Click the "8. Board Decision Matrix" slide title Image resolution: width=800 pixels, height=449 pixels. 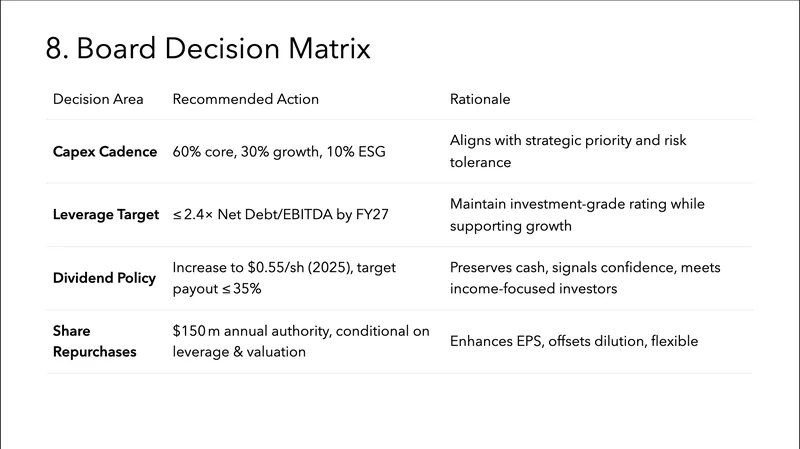tap(208, 48)
